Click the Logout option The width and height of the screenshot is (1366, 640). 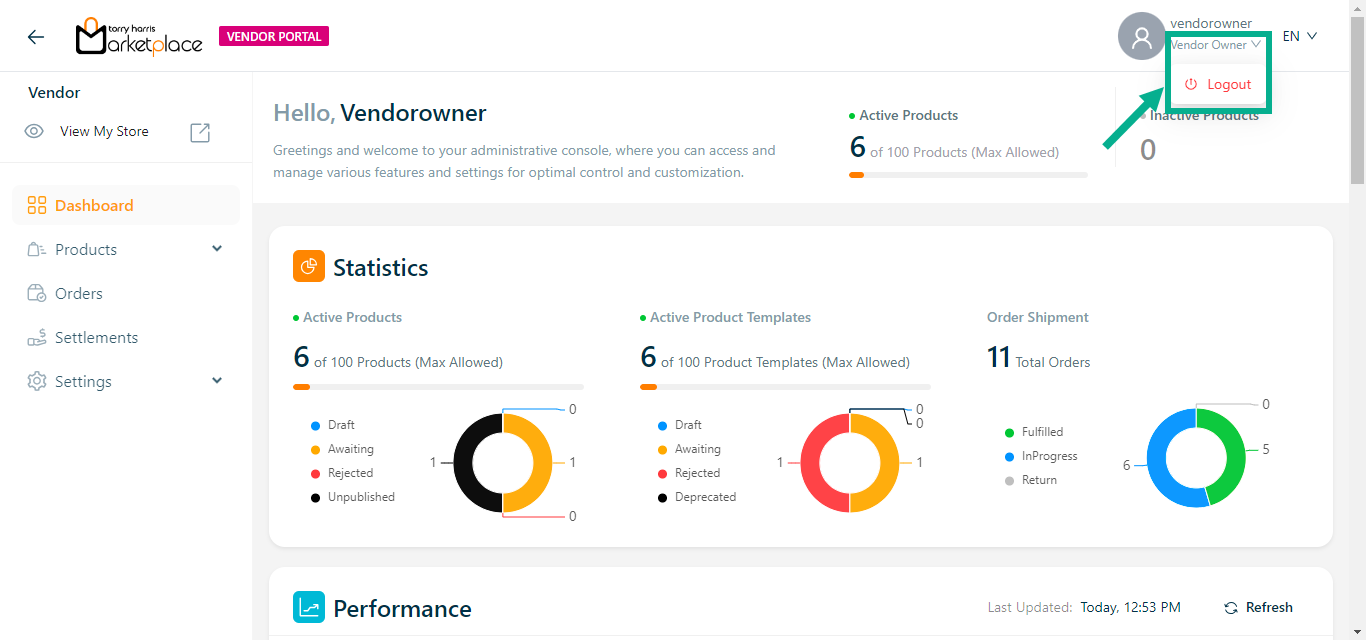1218,85
